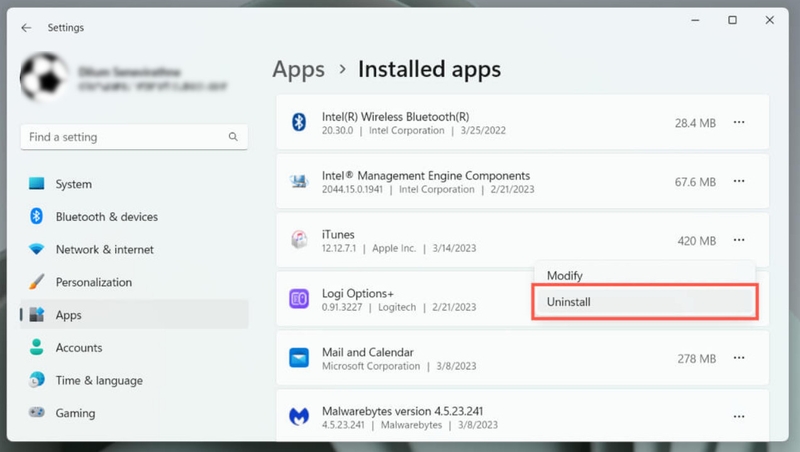Open Personalization settings

94,282
